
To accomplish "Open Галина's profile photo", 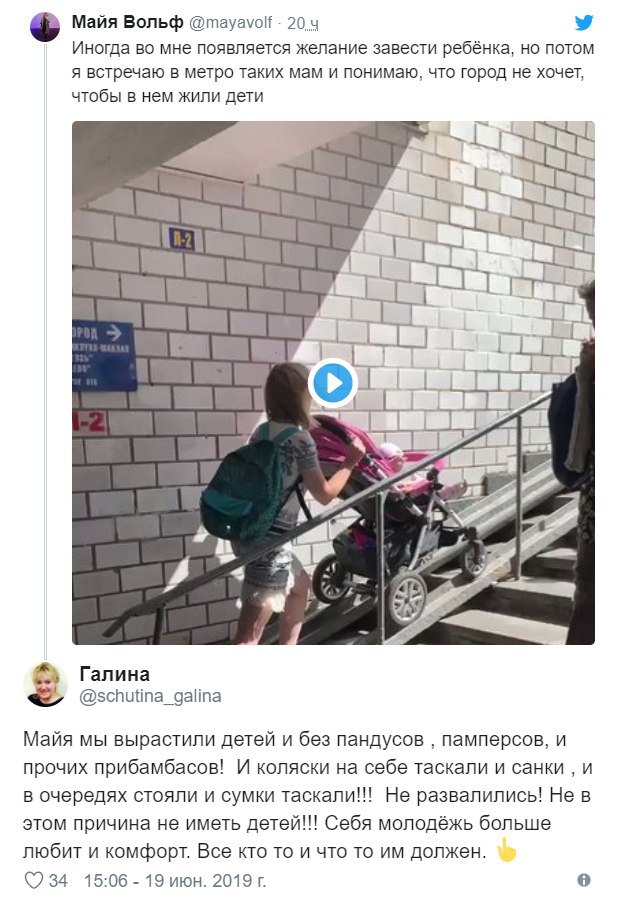I will pyautogui.click(x=45, y=684).
